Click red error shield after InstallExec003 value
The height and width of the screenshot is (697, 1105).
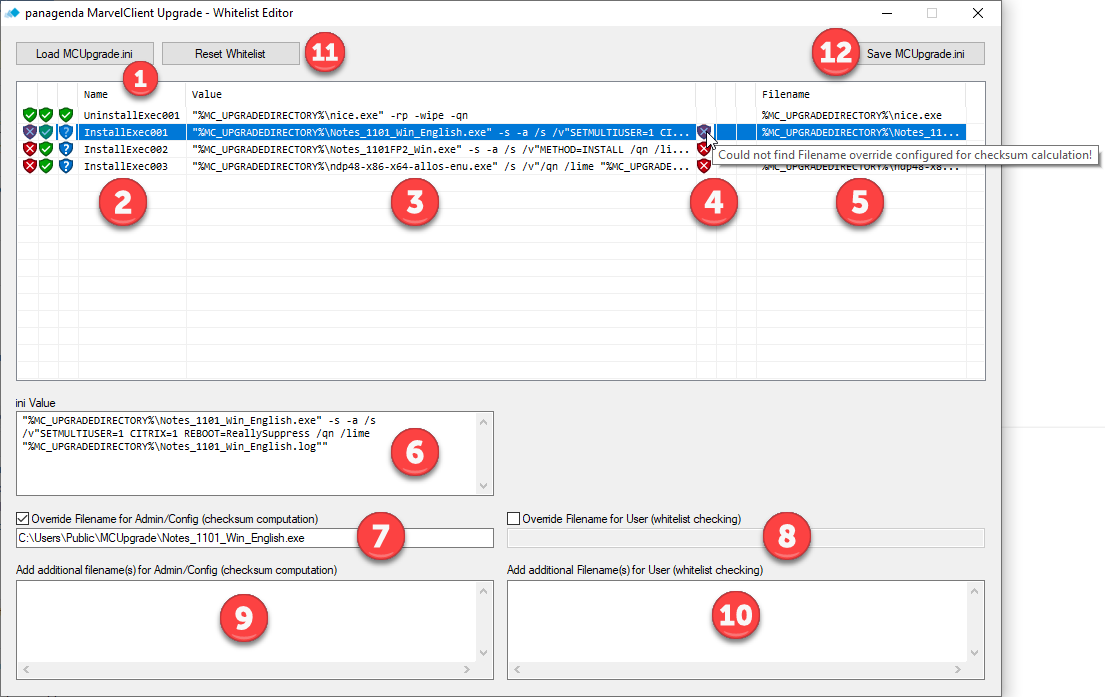click(704, 166)
